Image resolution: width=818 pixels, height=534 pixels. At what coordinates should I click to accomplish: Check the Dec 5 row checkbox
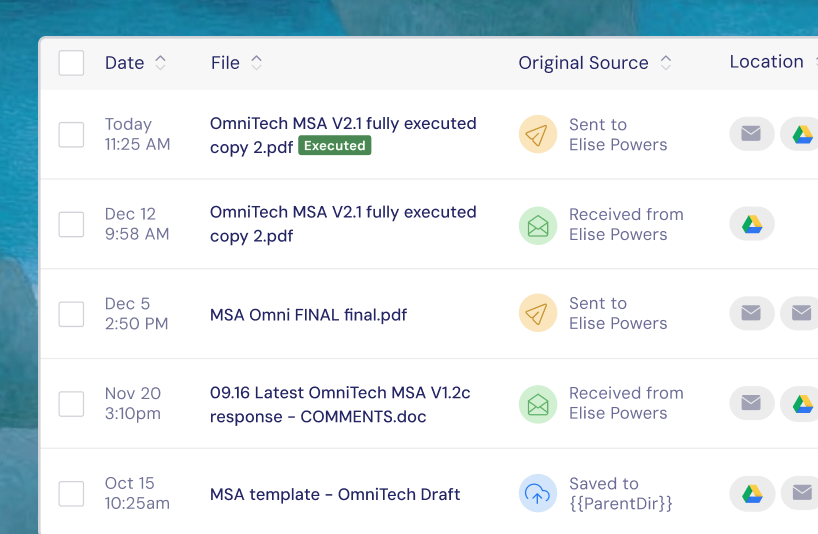pyautogui.click(x=71, y=314)
